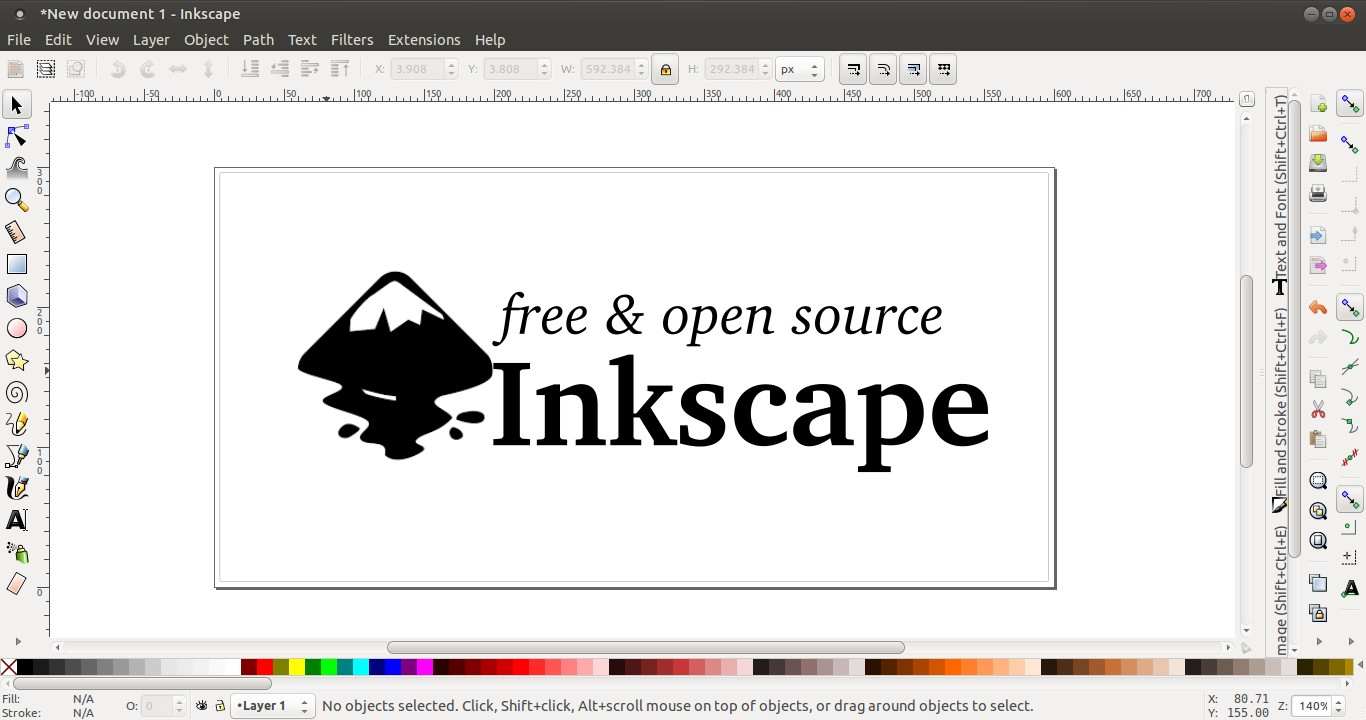Open the Layer menu
The width and height of the screenshot is (1366, 720).
pyautogui.click(x=151, y=40)
